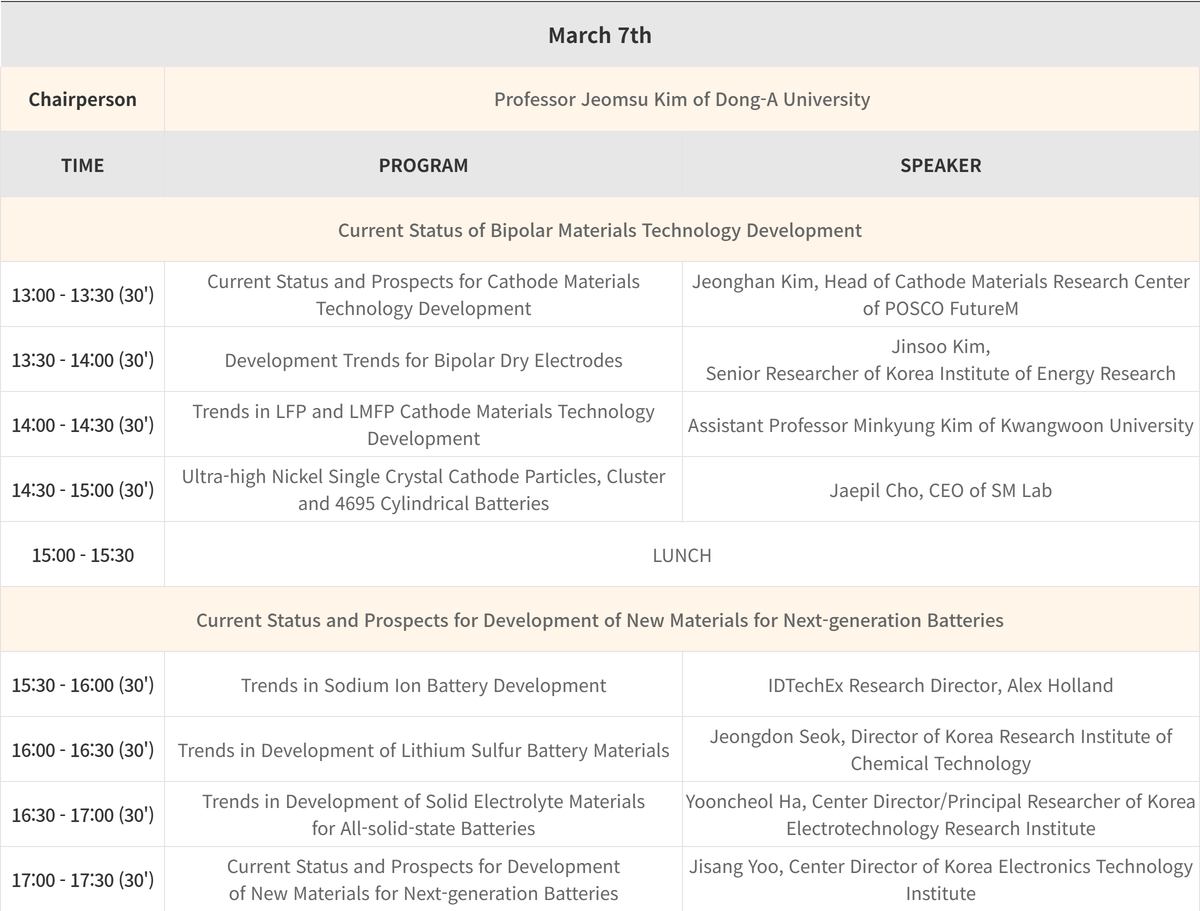Select Development Trends for Bipolar Dry Electrodes
This screenshot has width=1200, height=911.
[x=423, y=360]
